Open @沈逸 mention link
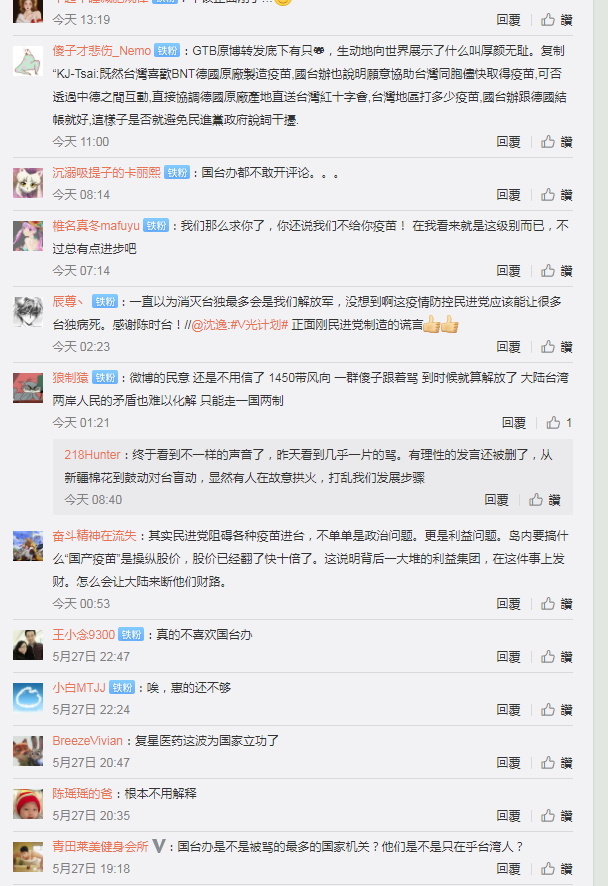Image resolution: width=608 pixels, height=886 pixels. (209, 325)
